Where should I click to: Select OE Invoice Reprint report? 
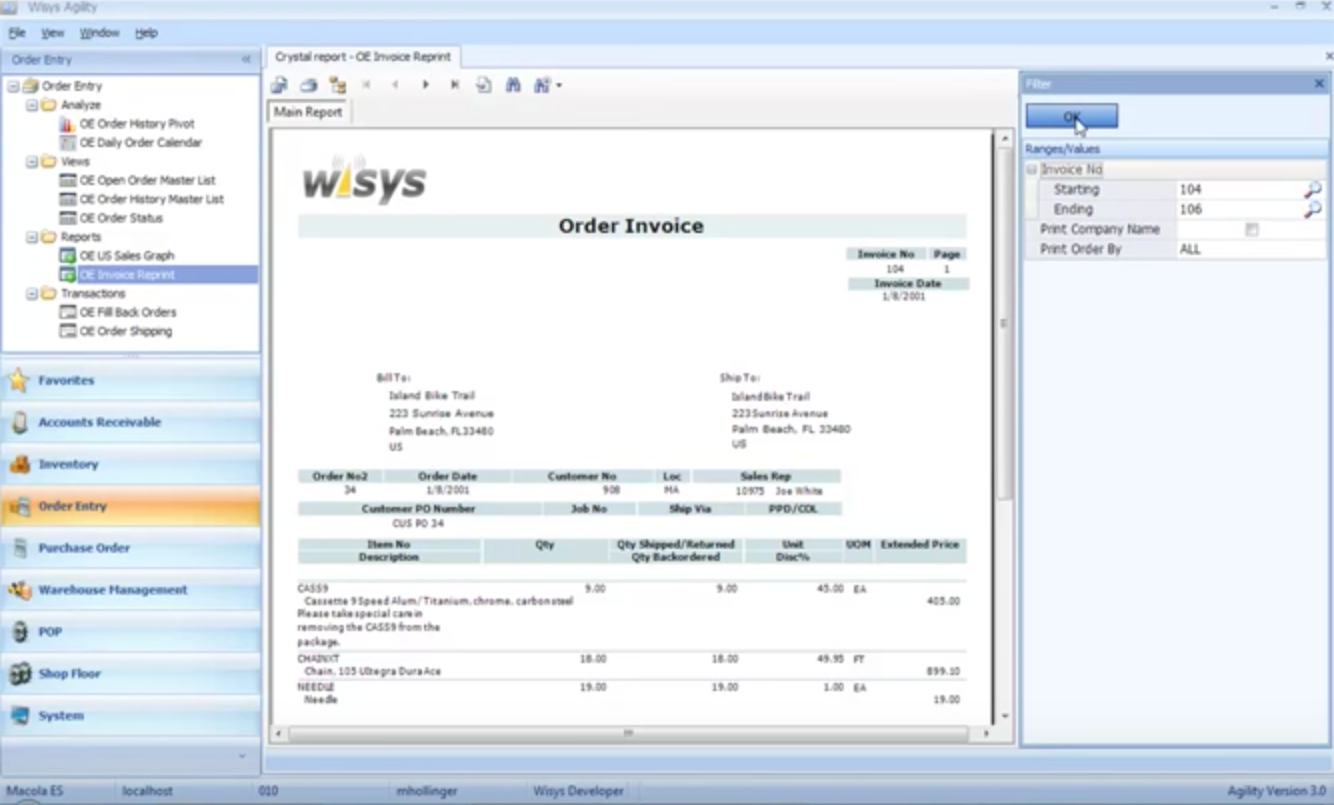127,275
